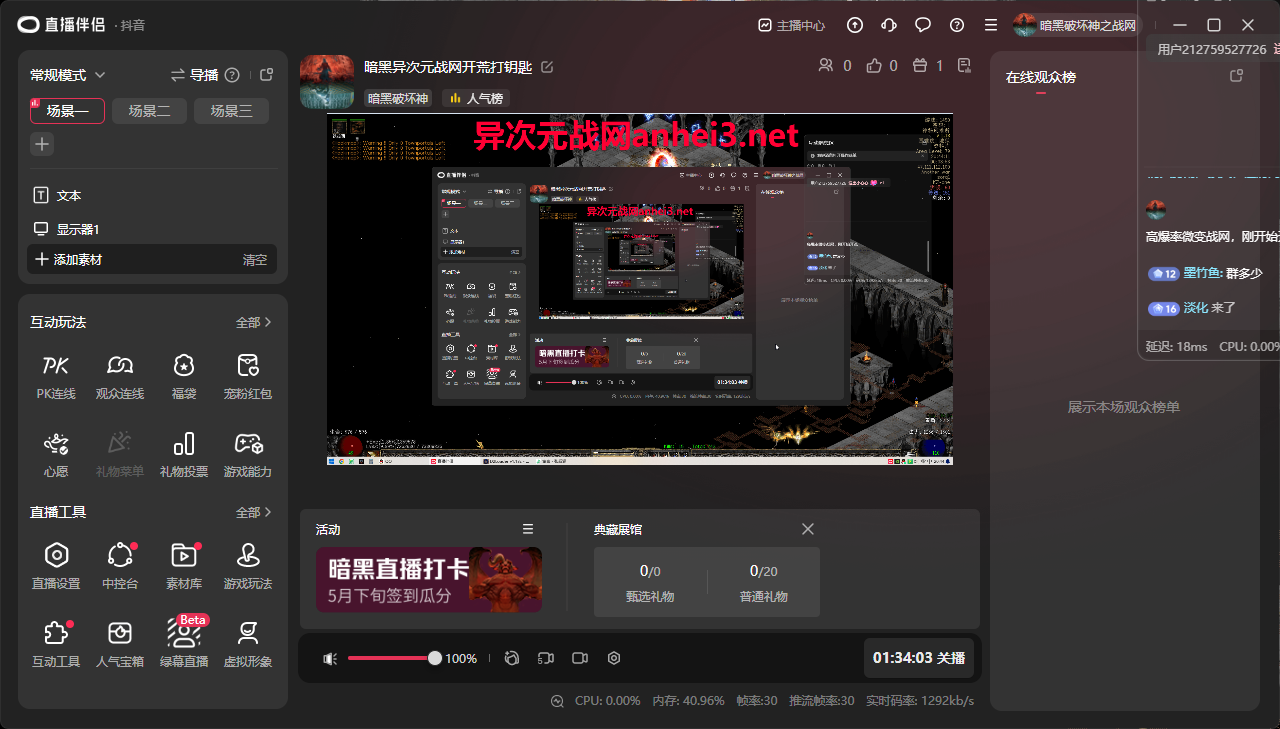Adjust the volume slider handle
The width and height of the screenshot is (1280, 729).
coord(435,658)
